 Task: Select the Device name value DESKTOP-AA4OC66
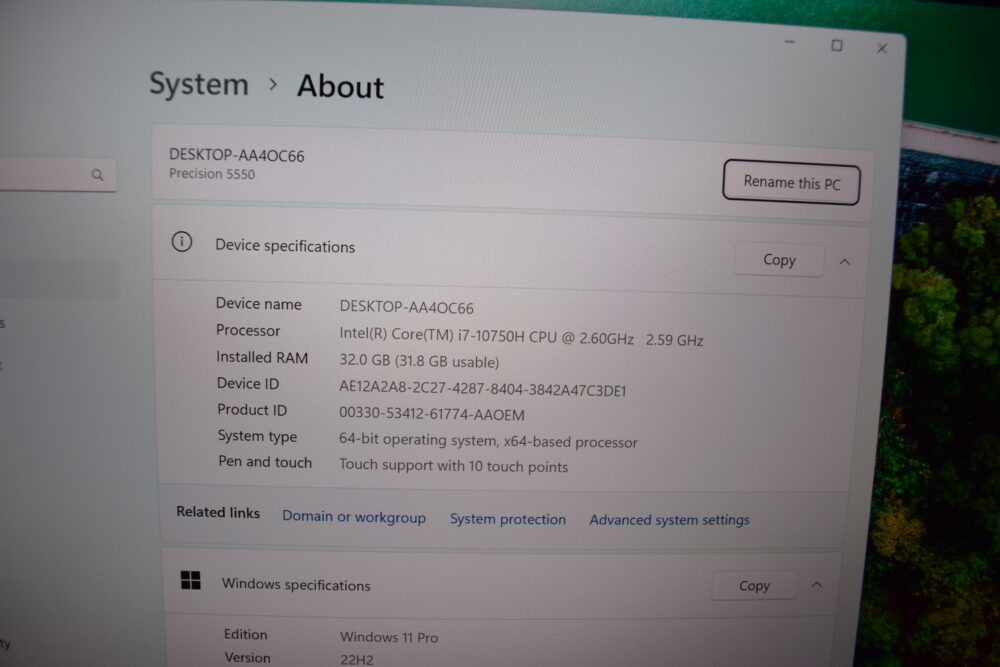point(406,307)
